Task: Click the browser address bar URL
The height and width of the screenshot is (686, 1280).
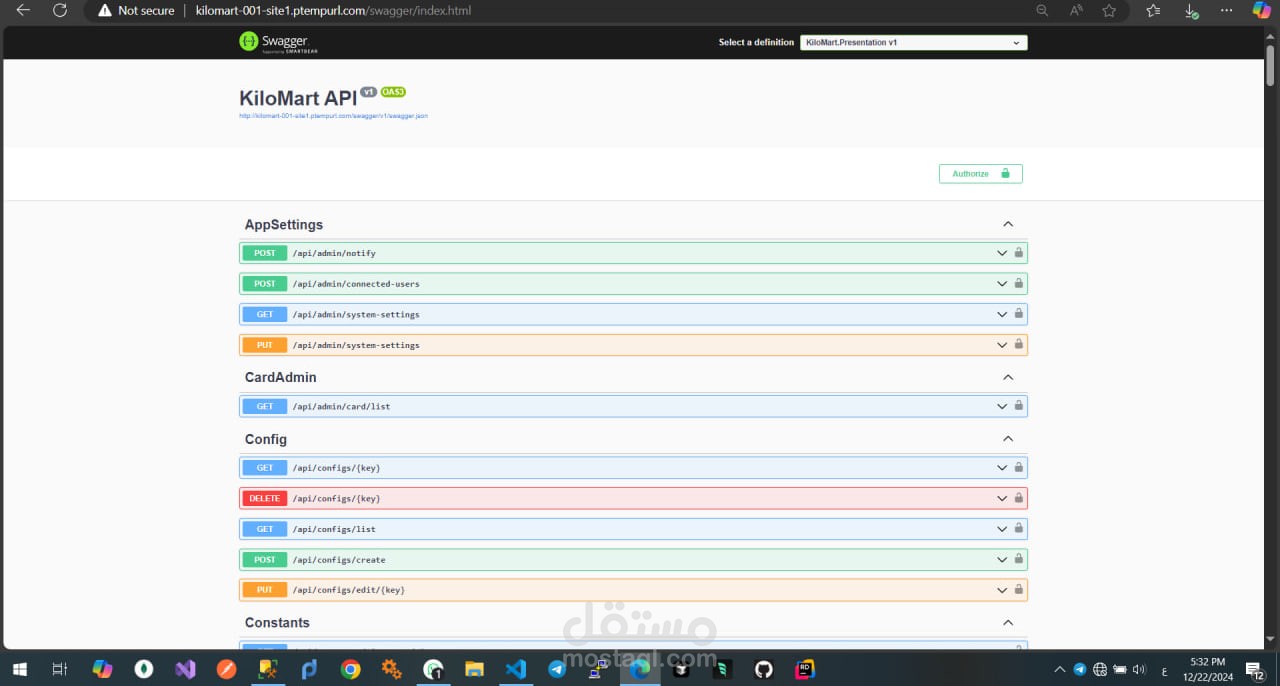Action: point(333,10)
